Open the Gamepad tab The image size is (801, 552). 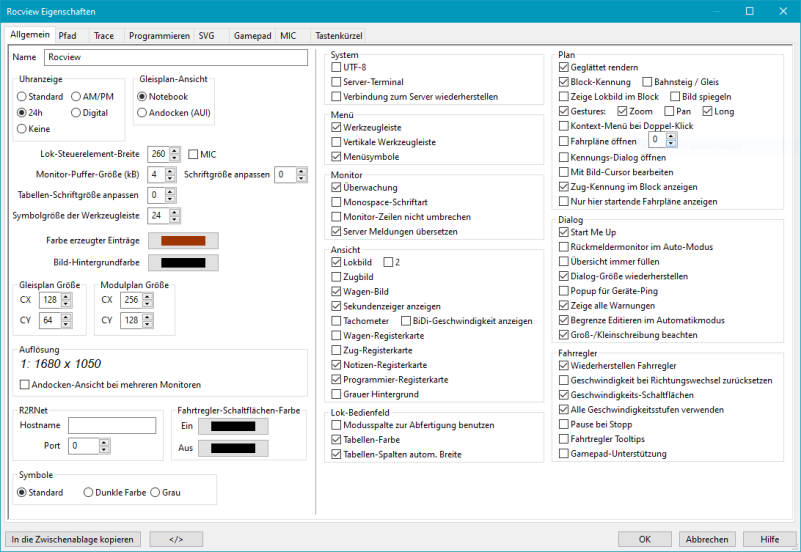pos(251,35)
